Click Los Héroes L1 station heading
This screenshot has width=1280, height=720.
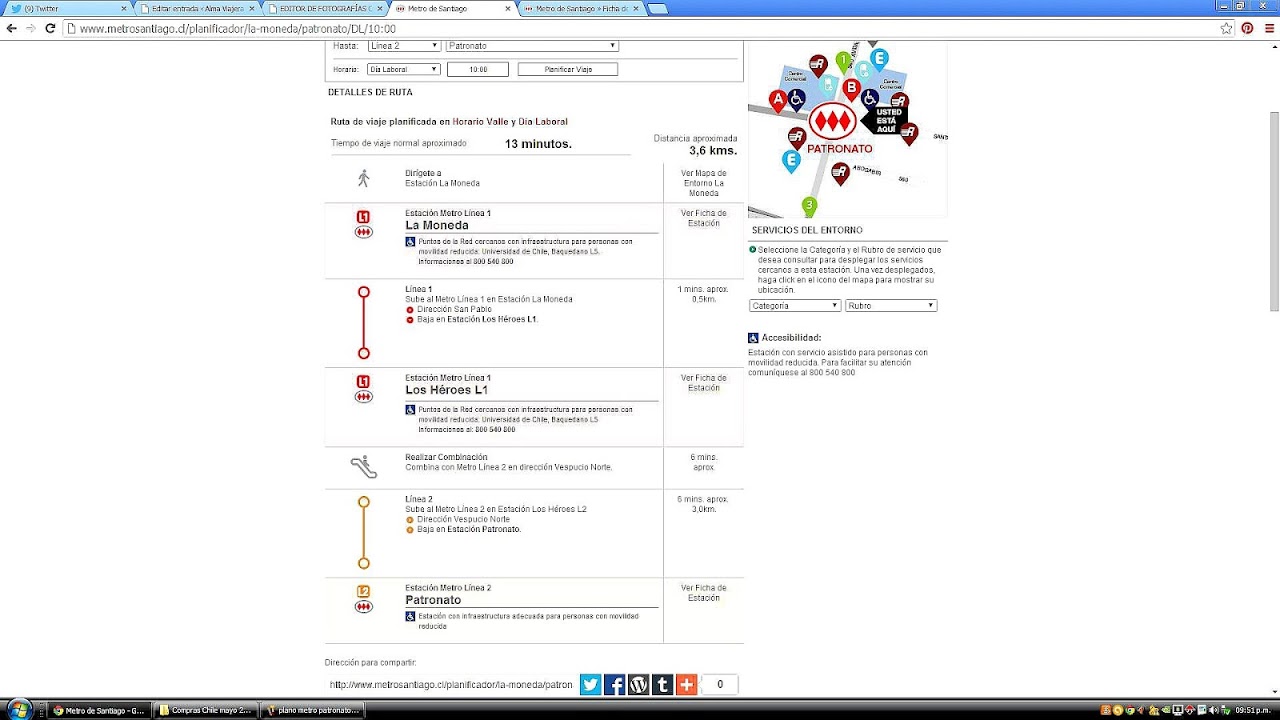coord(446,390)
